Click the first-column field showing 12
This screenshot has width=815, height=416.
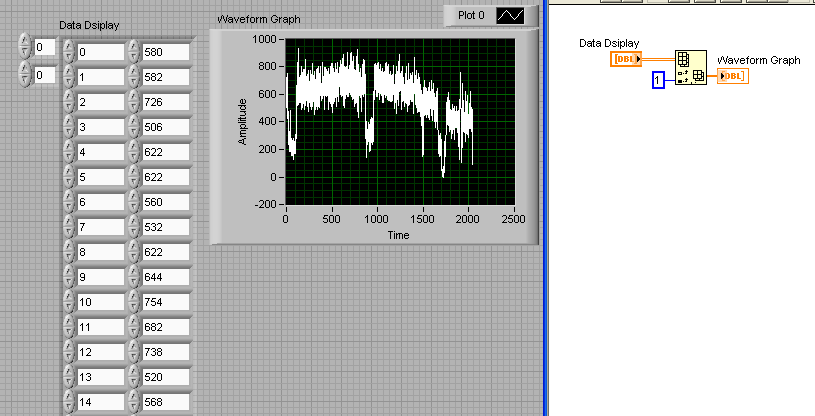click(x=101, y=352)
